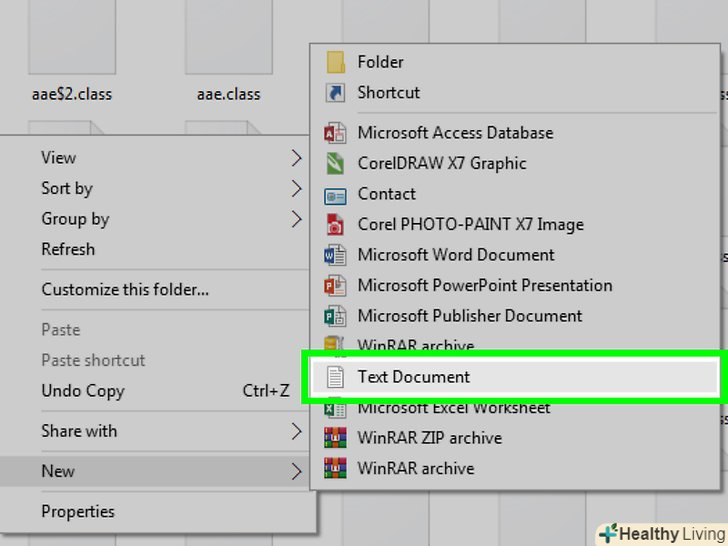This screenshot has width=728, height=546.
Task: Expand the Sort by submenu arrow
Action: click(297, 189)
